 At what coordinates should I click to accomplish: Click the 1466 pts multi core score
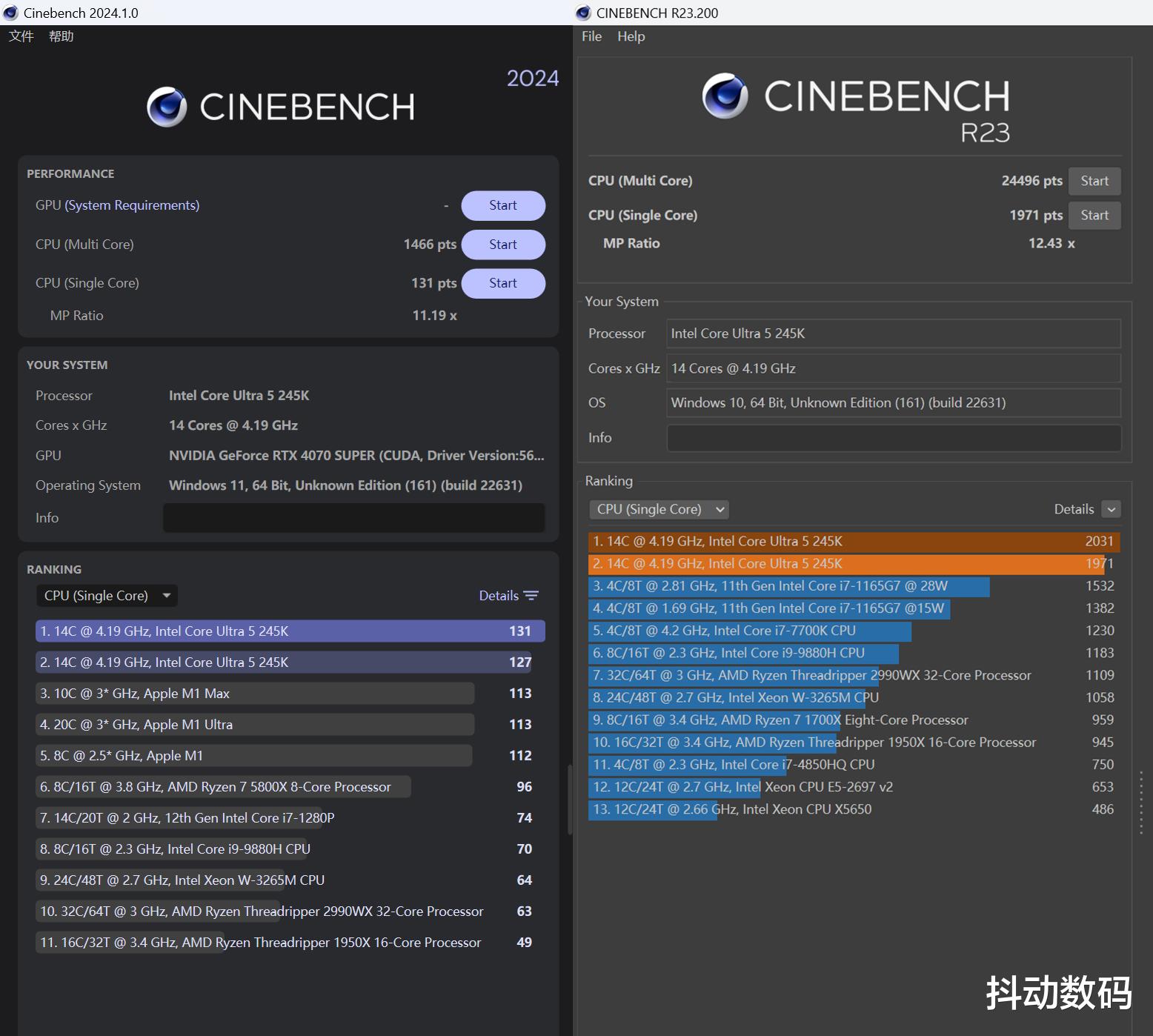click(430, 245)
